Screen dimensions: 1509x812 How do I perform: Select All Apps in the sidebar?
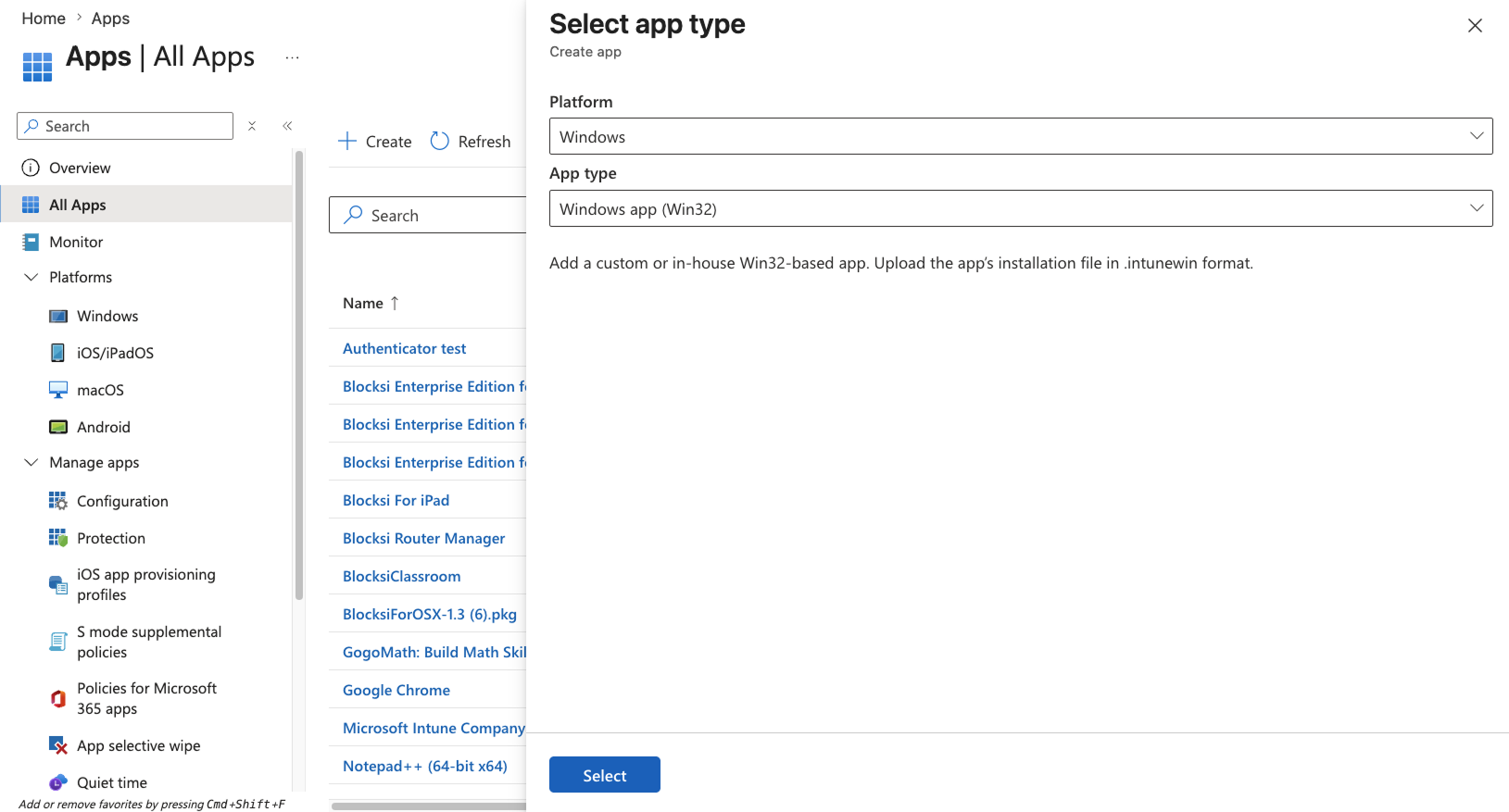[146, 205]
